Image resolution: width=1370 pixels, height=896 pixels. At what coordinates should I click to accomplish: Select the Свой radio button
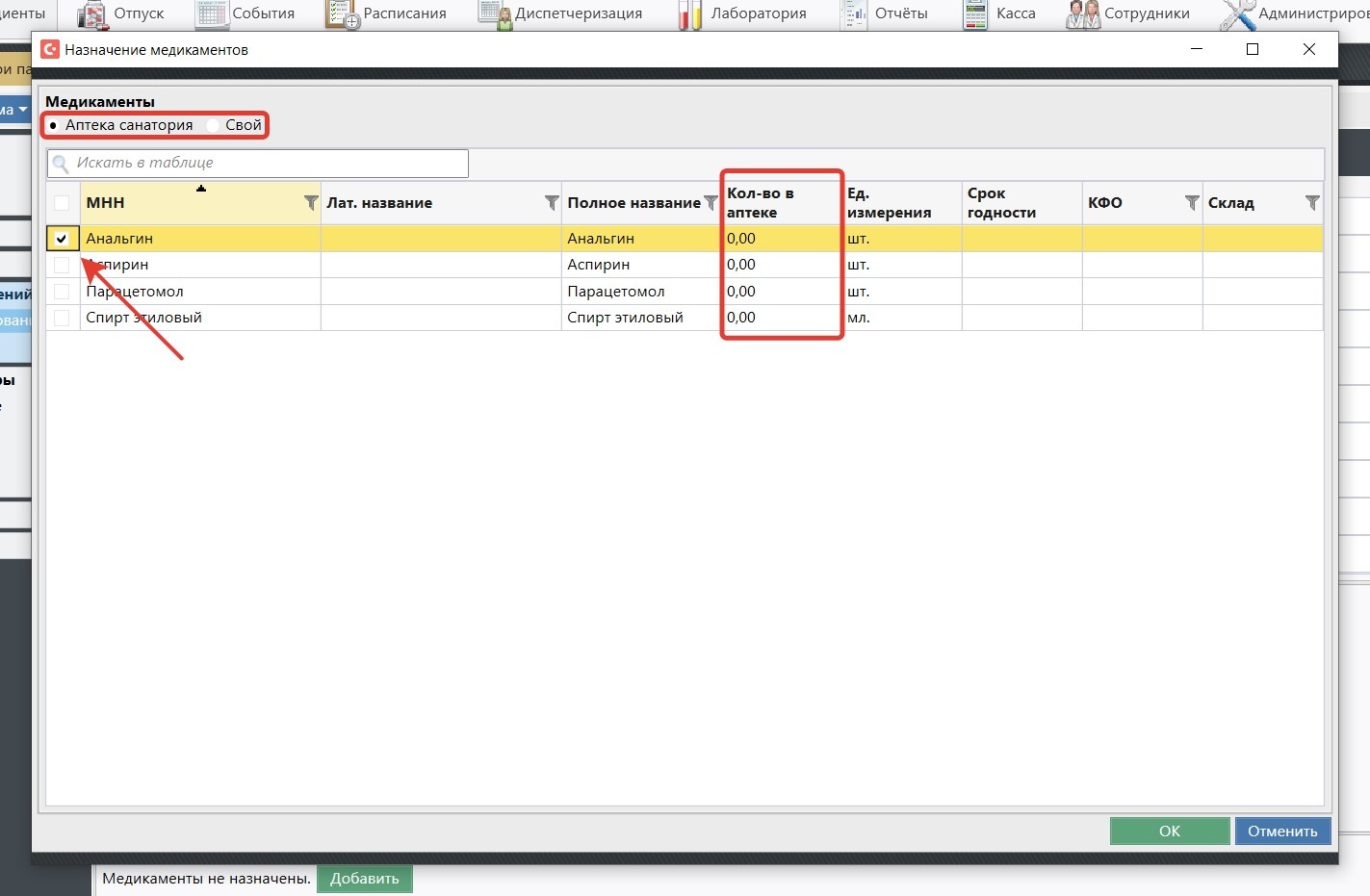pyautogui.click(x=214, y=125)
